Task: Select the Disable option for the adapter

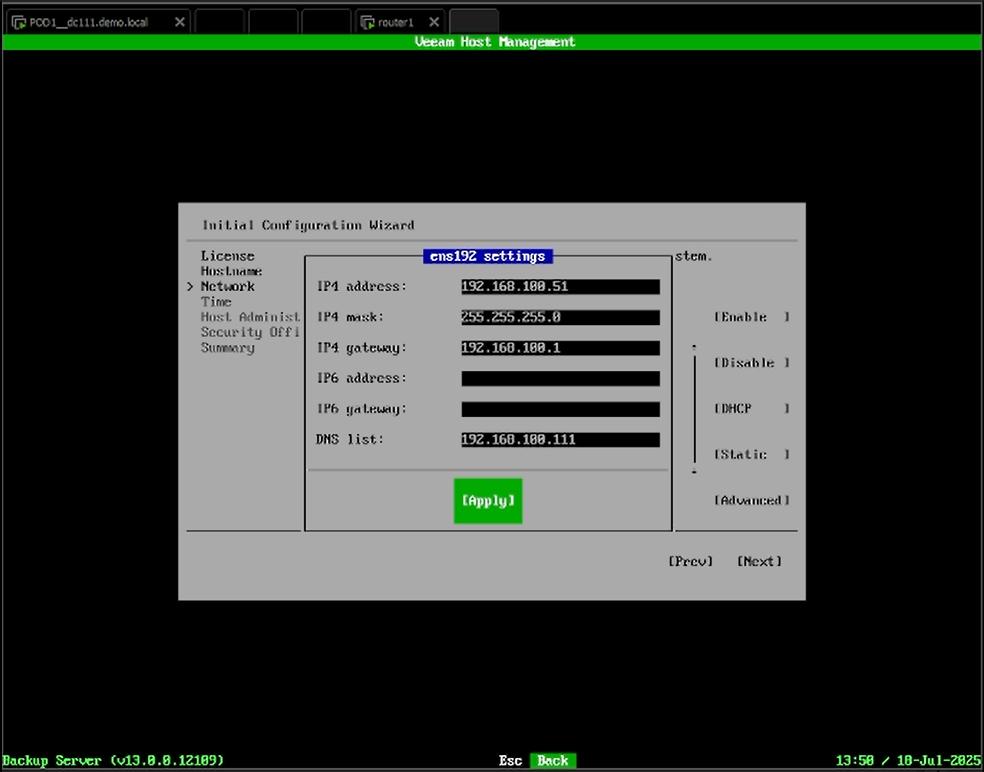Action: [752, 363]
